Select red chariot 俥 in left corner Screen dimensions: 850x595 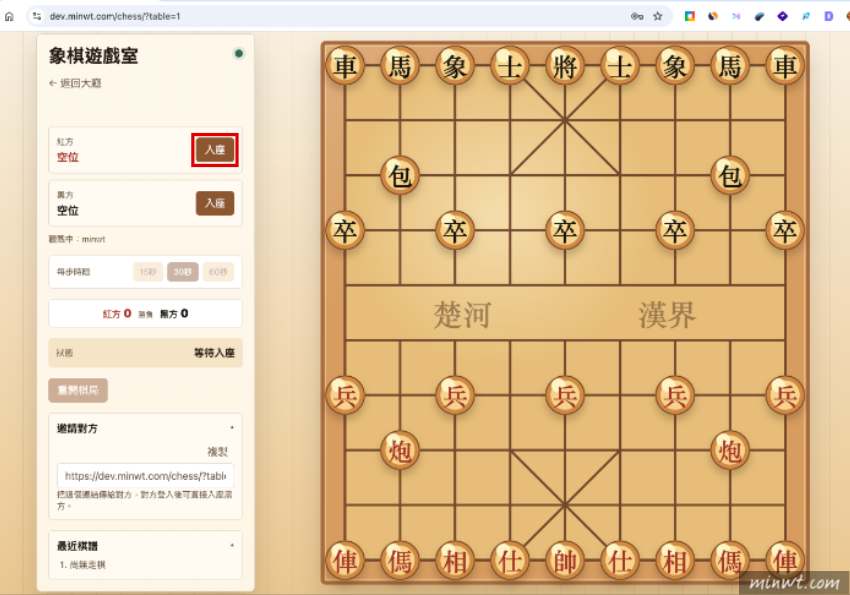click(x=345, y=560)
